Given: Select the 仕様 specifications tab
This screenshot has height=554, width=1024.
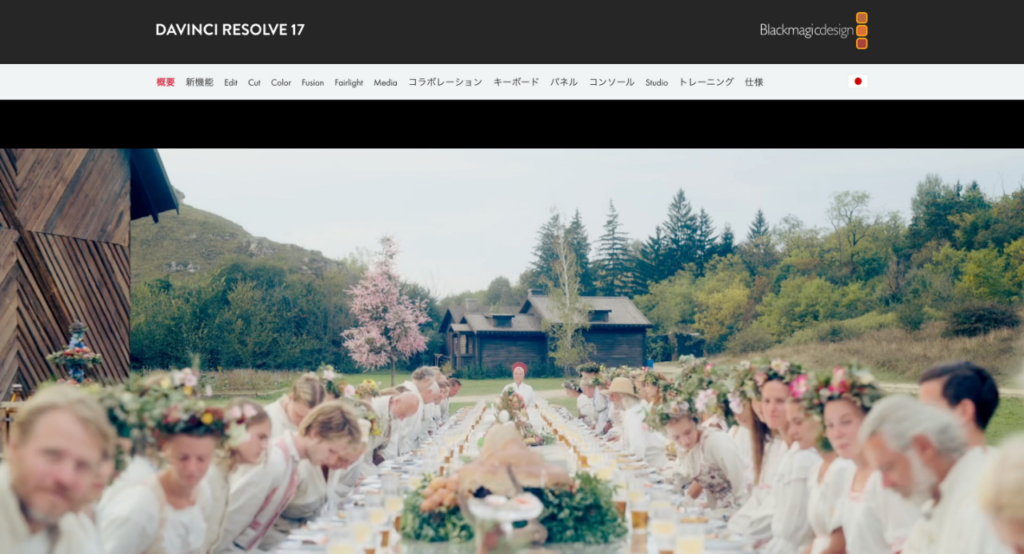Looking at the screenshot, I should pyautogui.click(x=754, y=82).
